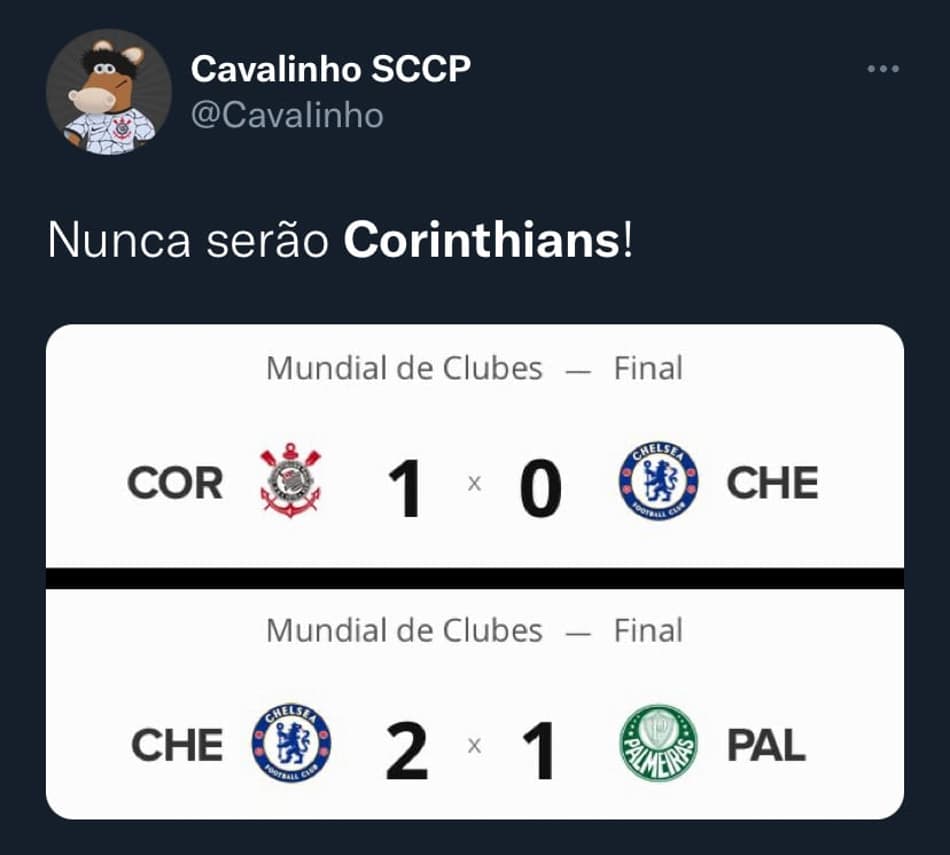Screen dimensions: 950x855
Task: Click the Cavalinho SCCP display name
Action: (x=331, y=68)
